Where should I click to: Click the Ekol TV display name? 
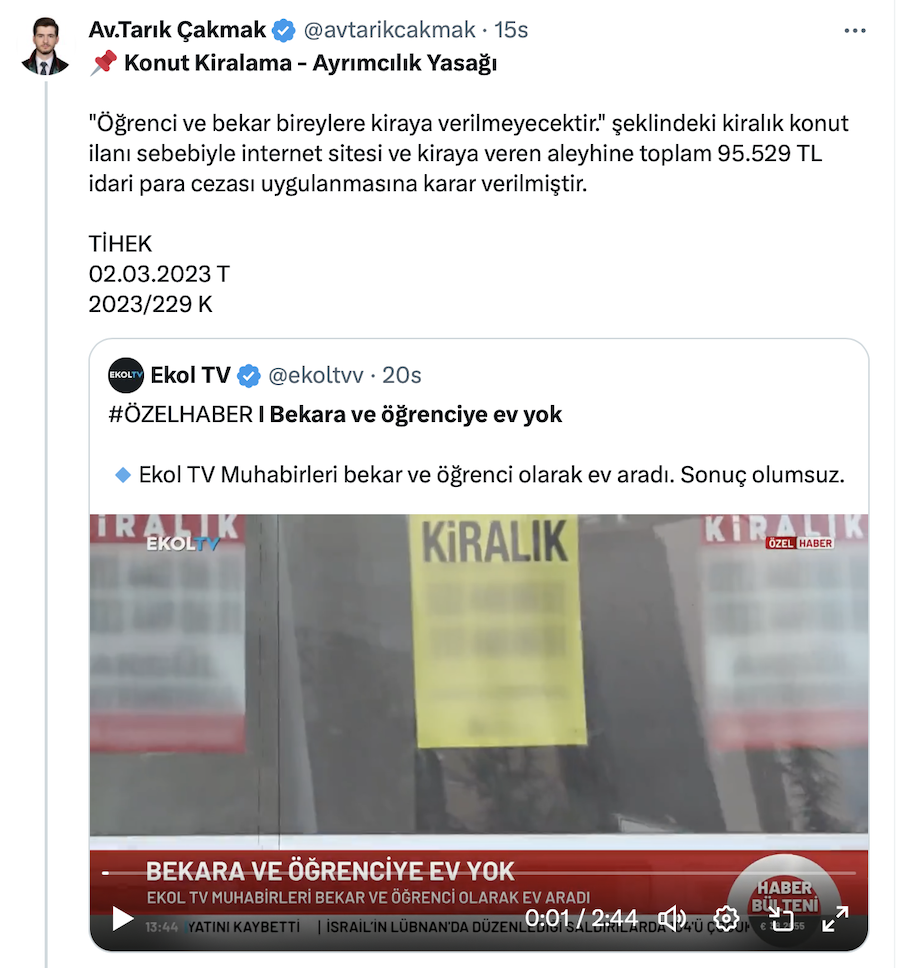click(190, 375)
